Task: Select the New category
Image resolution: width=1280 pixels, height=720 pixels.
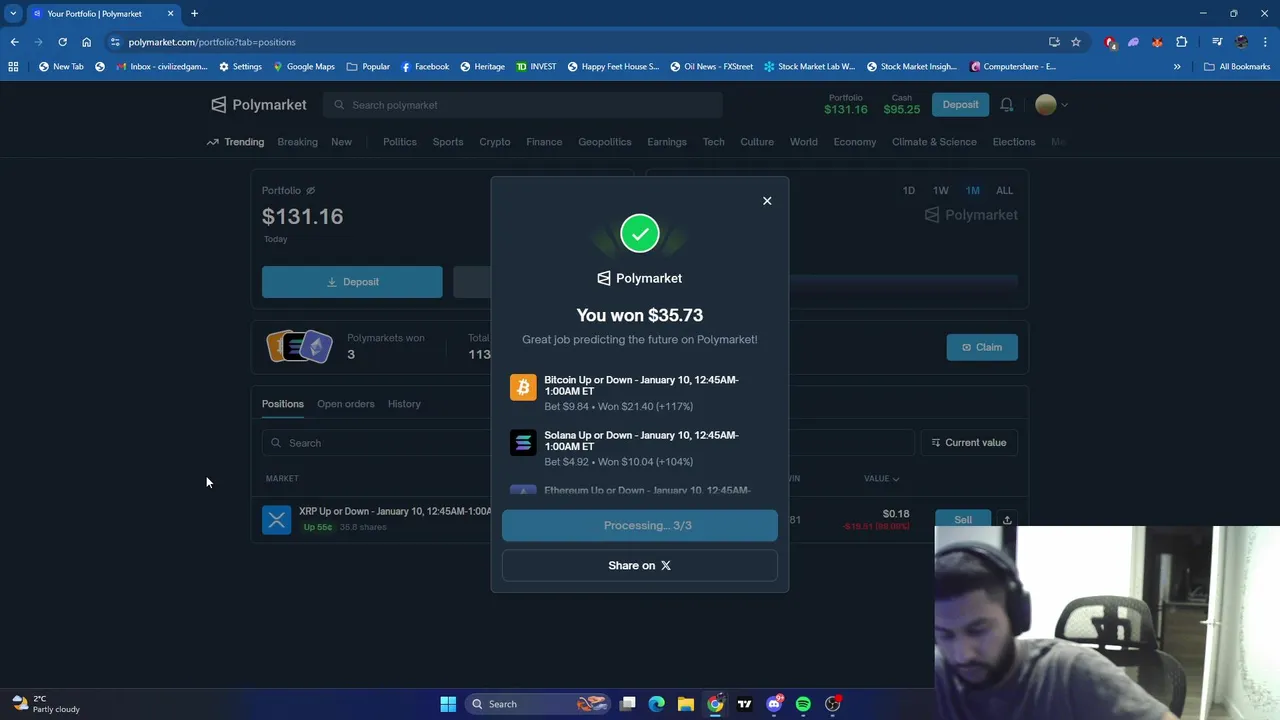Action: pos(341,142)
